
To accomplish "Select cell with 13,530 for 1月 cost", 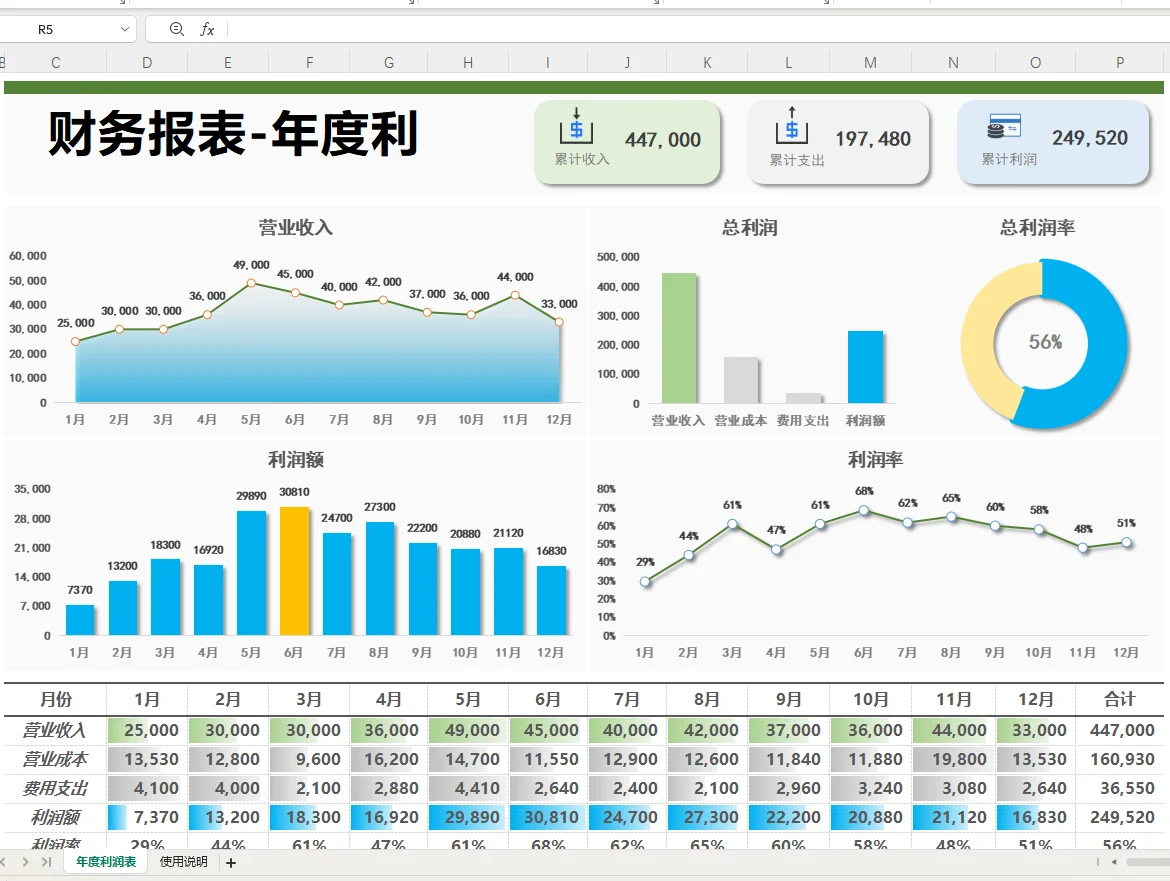I will 147,759.
